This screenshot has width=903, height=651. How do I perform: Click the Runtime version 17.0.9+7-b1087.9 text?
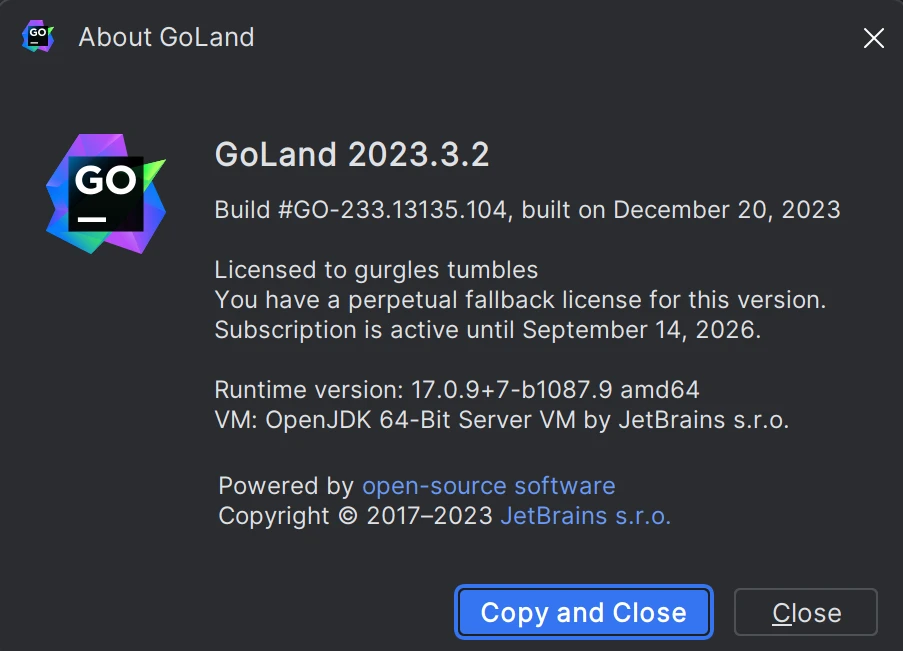click(x=413, y=390)
